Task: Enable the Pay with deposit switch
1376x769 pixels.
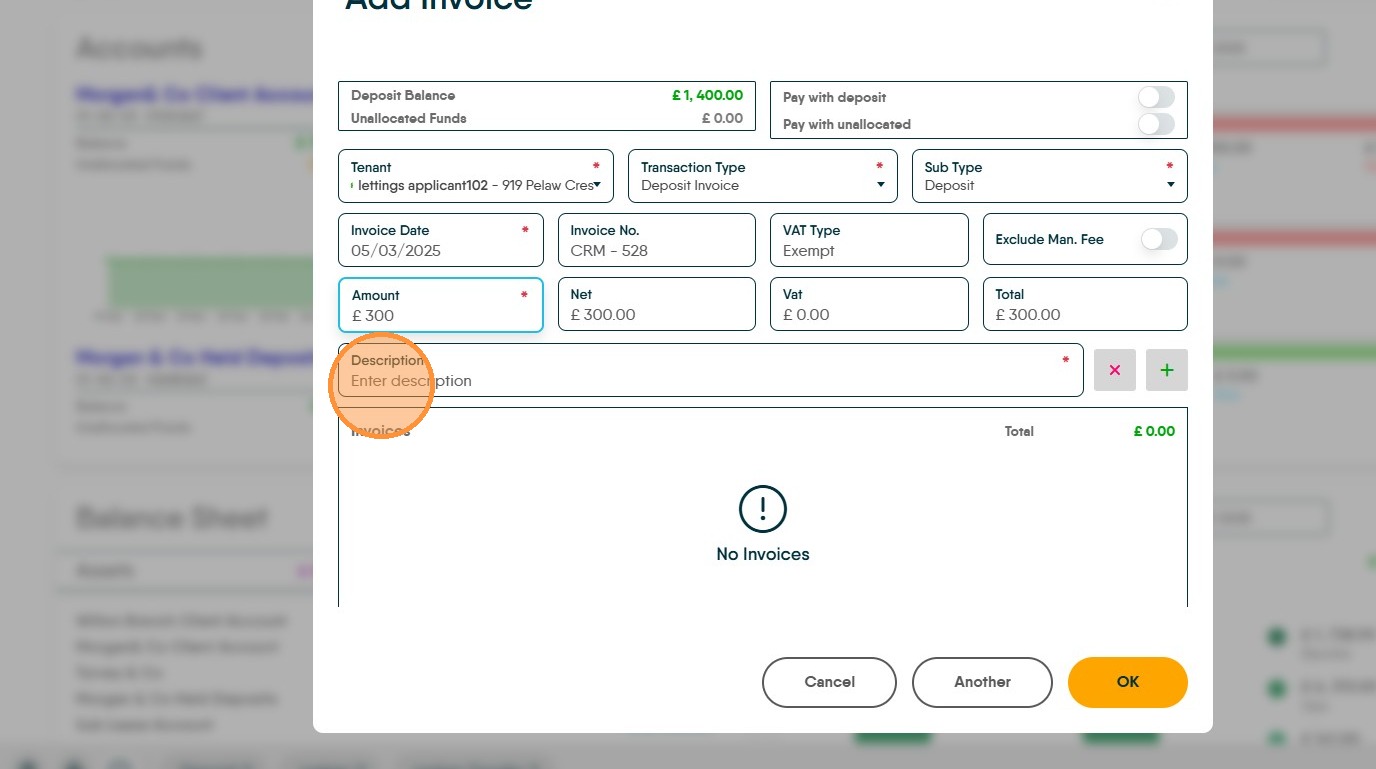Action: coord(1156,97)
